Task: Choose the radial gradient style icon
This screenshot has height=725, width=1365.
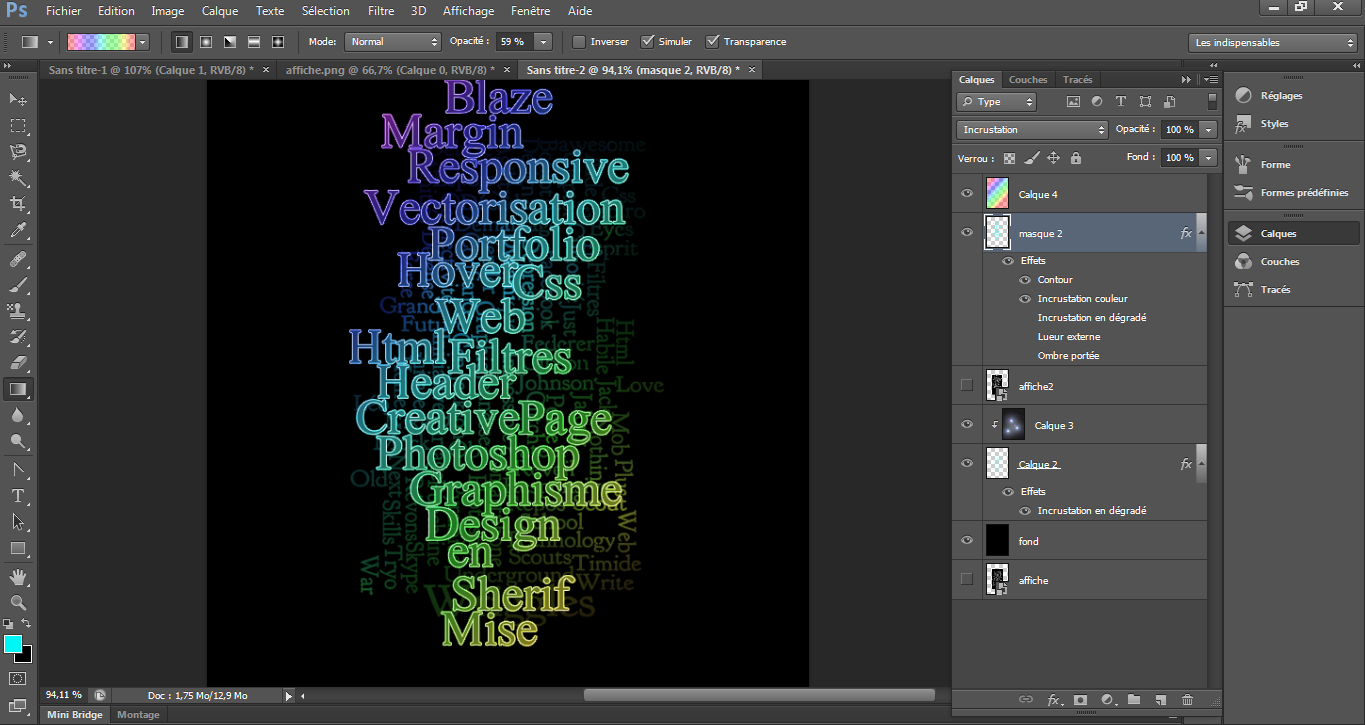Action: pyautogui.click(x=206, y=42)
